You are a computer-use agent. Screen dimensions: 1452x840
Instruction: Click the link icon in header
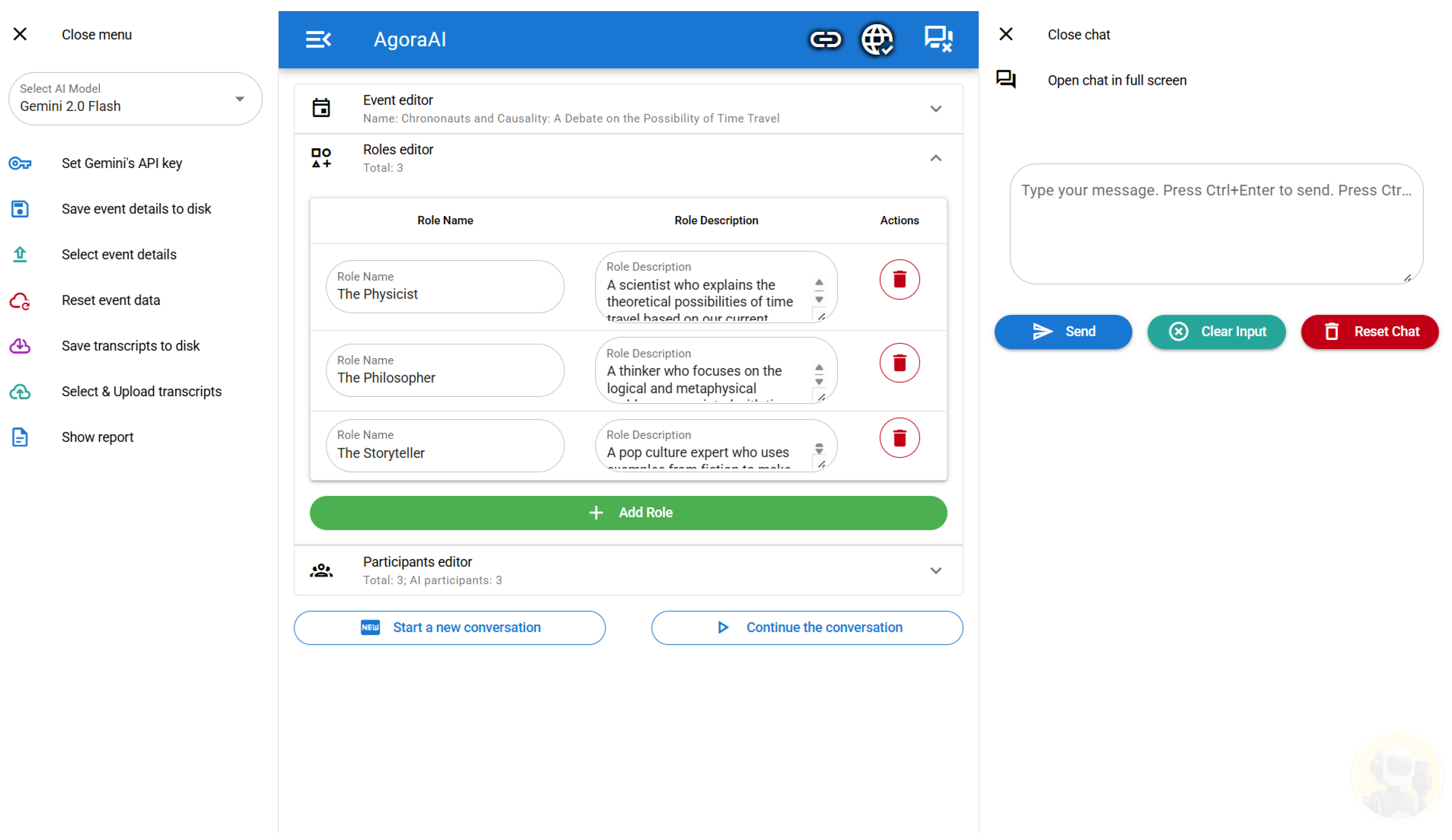pyautogui.click(x=825, y=40)
